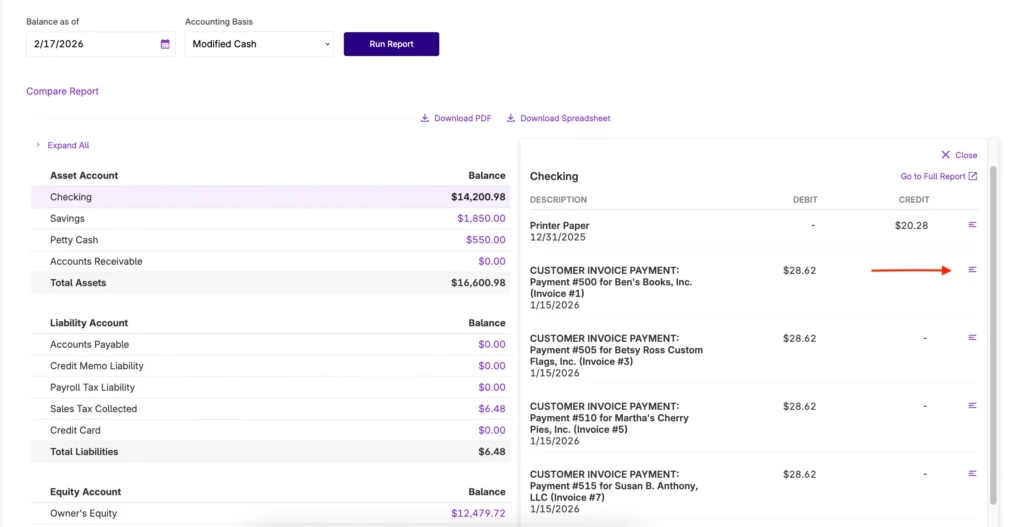This screenshot has width=1024, height=527.
Task: Click the Owner's Equity balance amount
Action: pyautogui.click(x=478, y=513)
